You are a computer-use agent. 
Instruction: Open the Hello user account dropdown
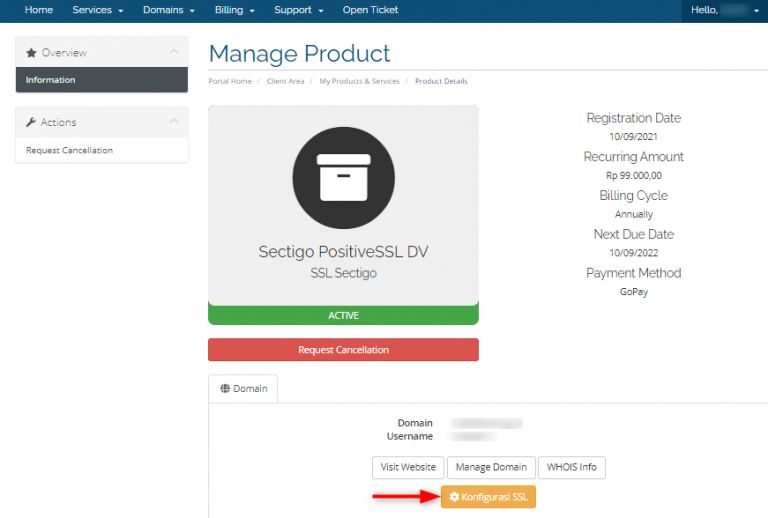(x=724, y=10)
